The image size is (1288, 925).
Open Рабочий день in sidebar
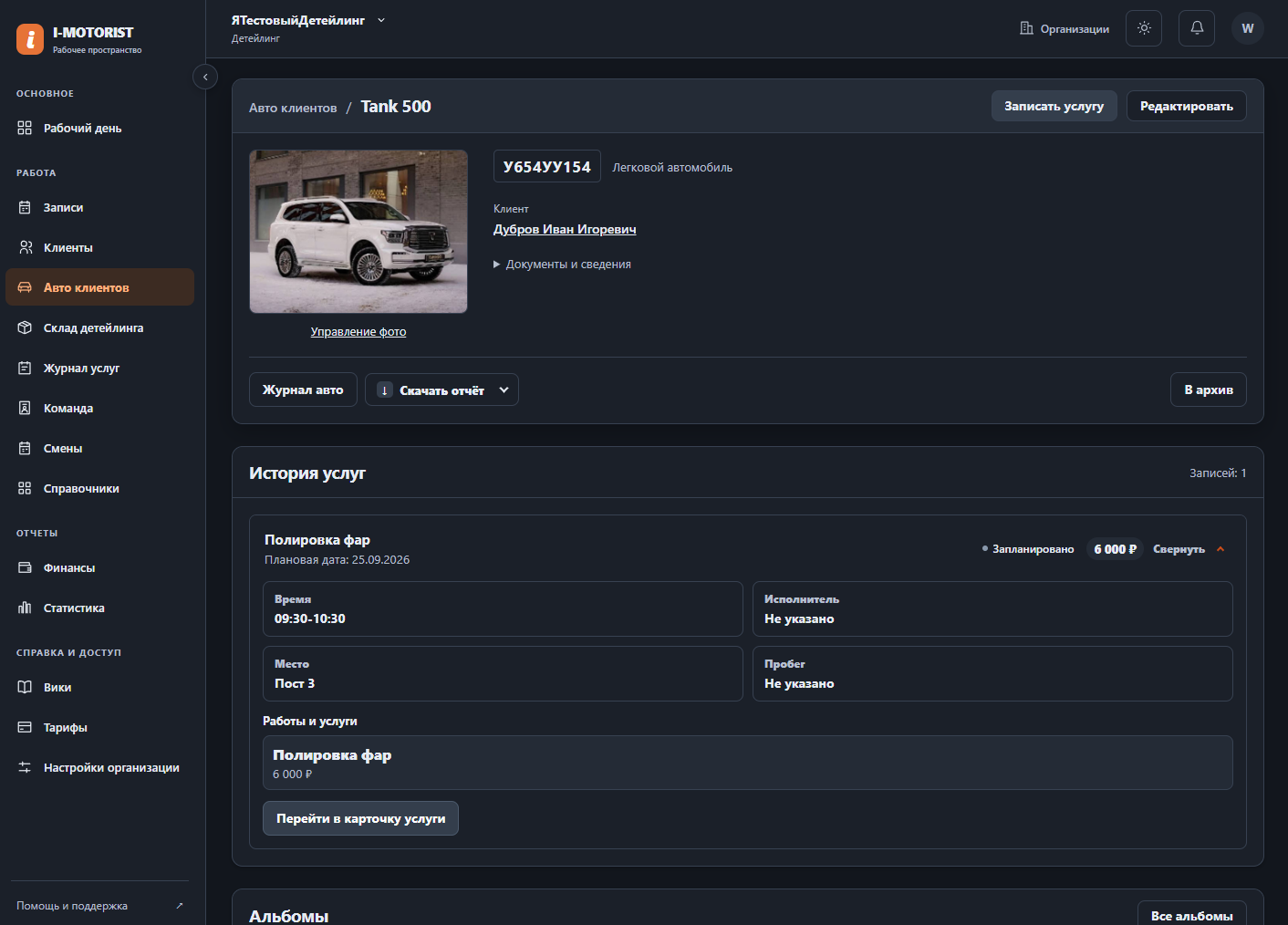point(99,128)
